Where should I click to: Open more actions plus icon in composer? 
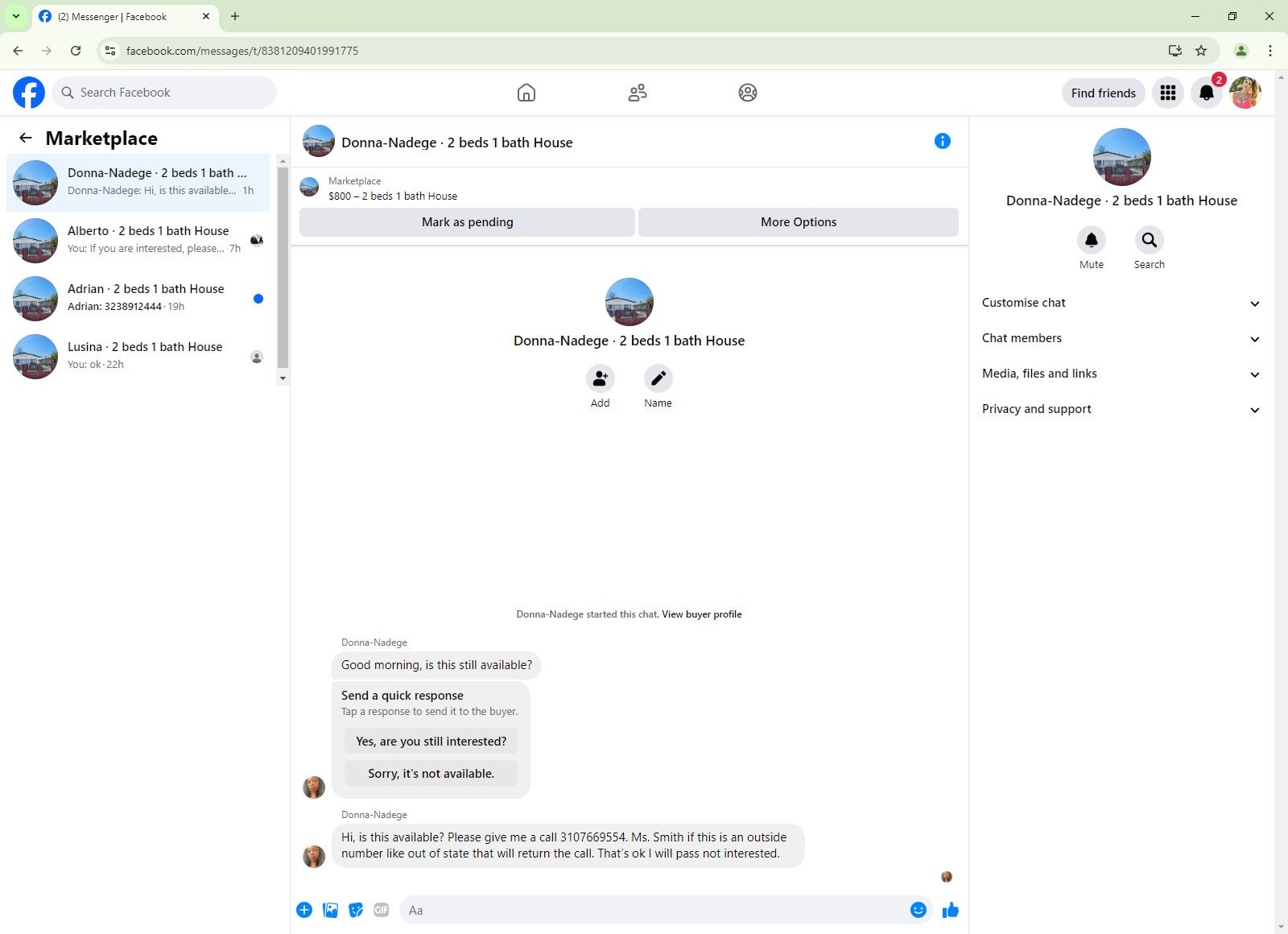pos(304,910)
